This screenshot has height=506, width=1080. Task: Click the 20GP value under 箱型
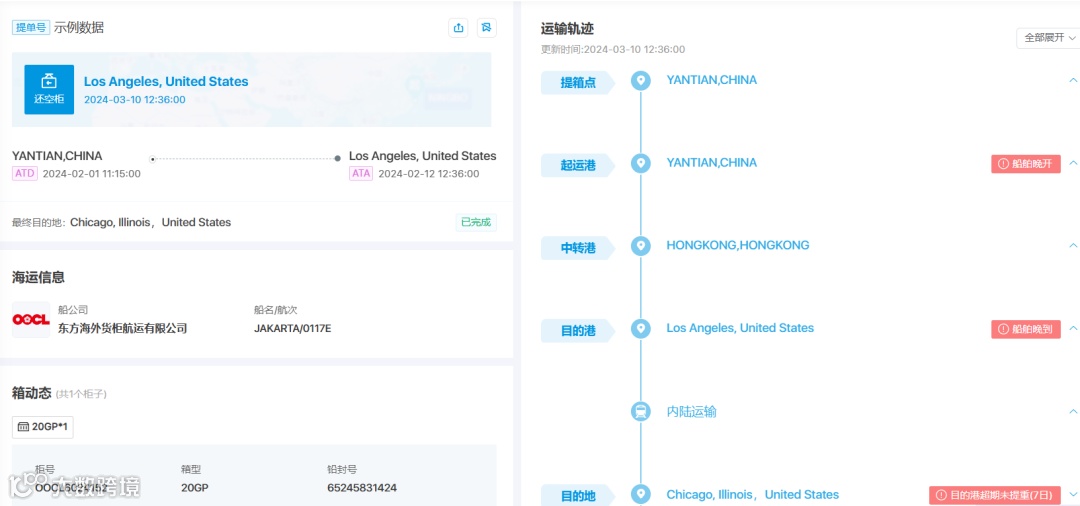tap(194, 487)
